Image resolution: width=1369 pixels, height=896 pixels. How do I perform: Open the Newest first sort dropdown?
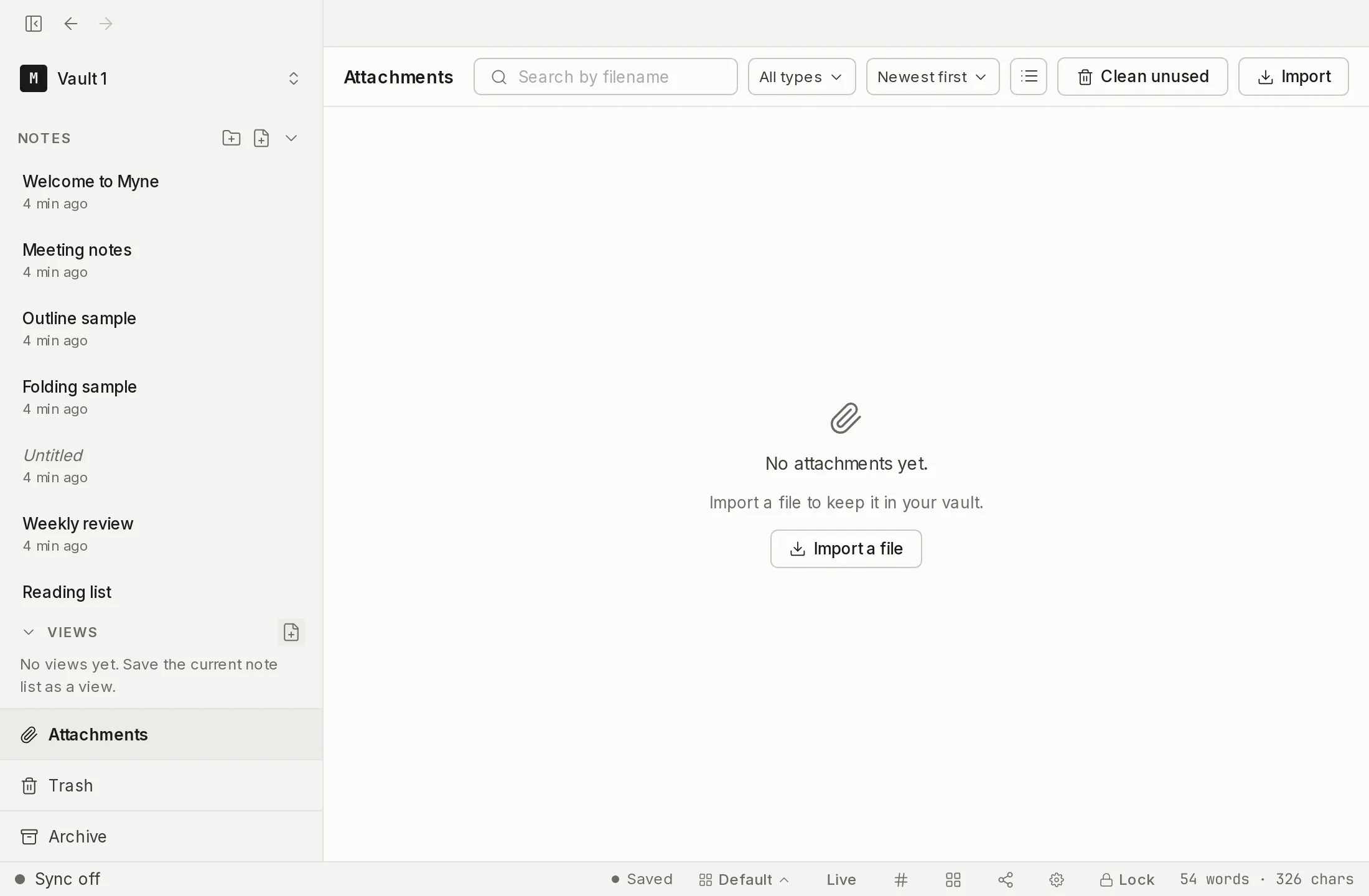[x=933, y=77]
